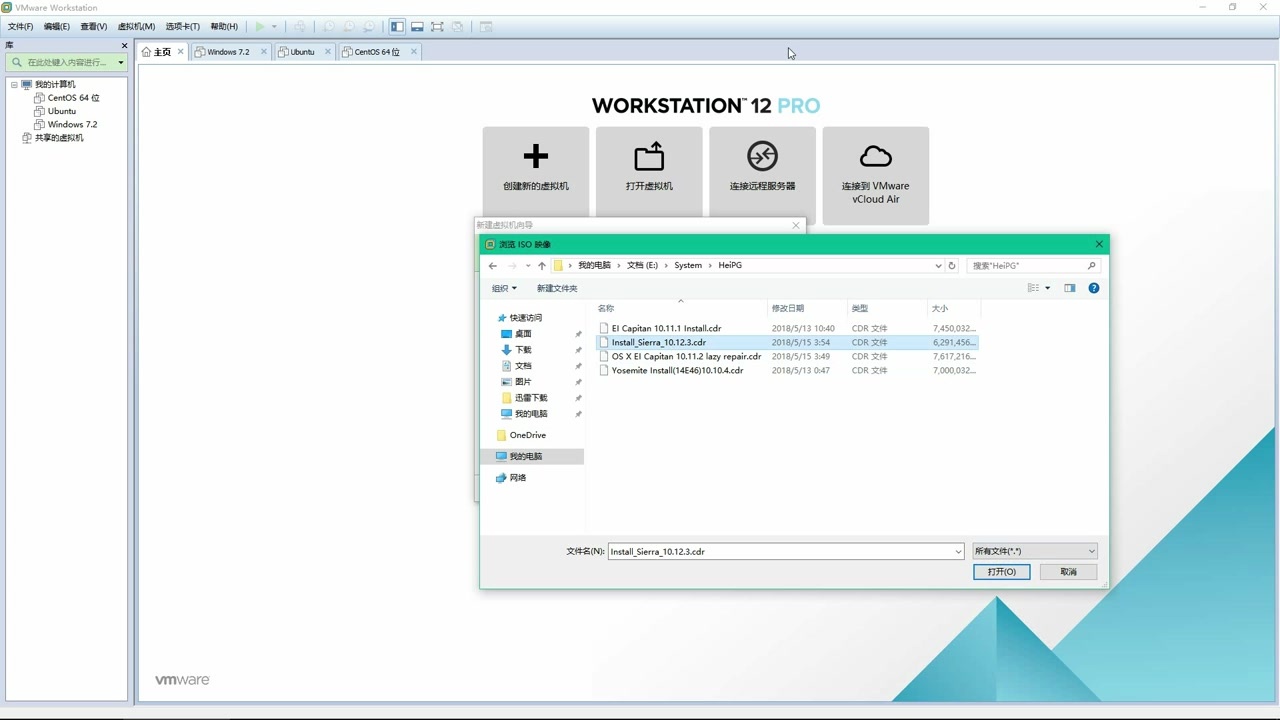1280x720 pixels.
Task: Open the address bar history dropdown
Action: click(938, 266)
